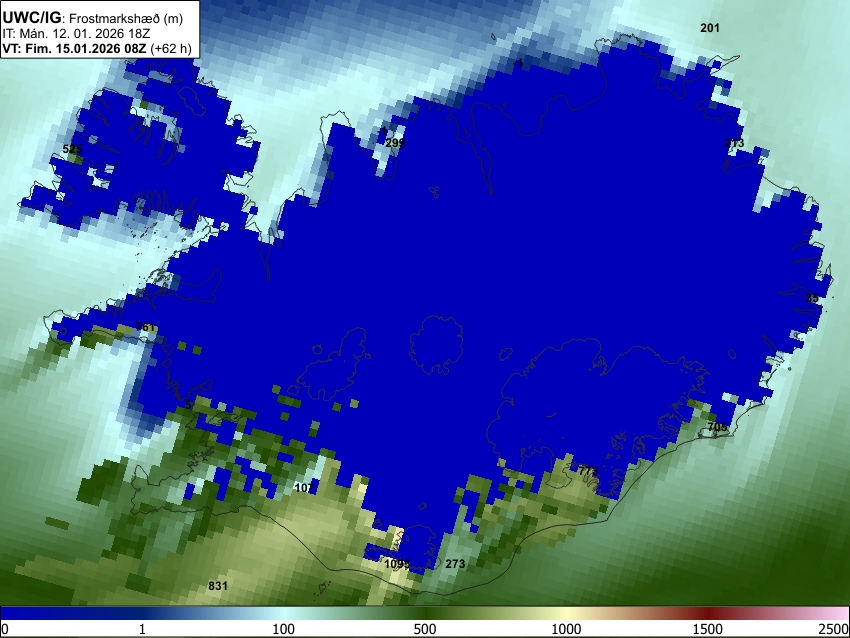The height and width of the screenshot is (638, 850).
Task: Click the initial time line "IT: Mán. 12. 01. 2026 18Z"
Action: click(76, 34)
